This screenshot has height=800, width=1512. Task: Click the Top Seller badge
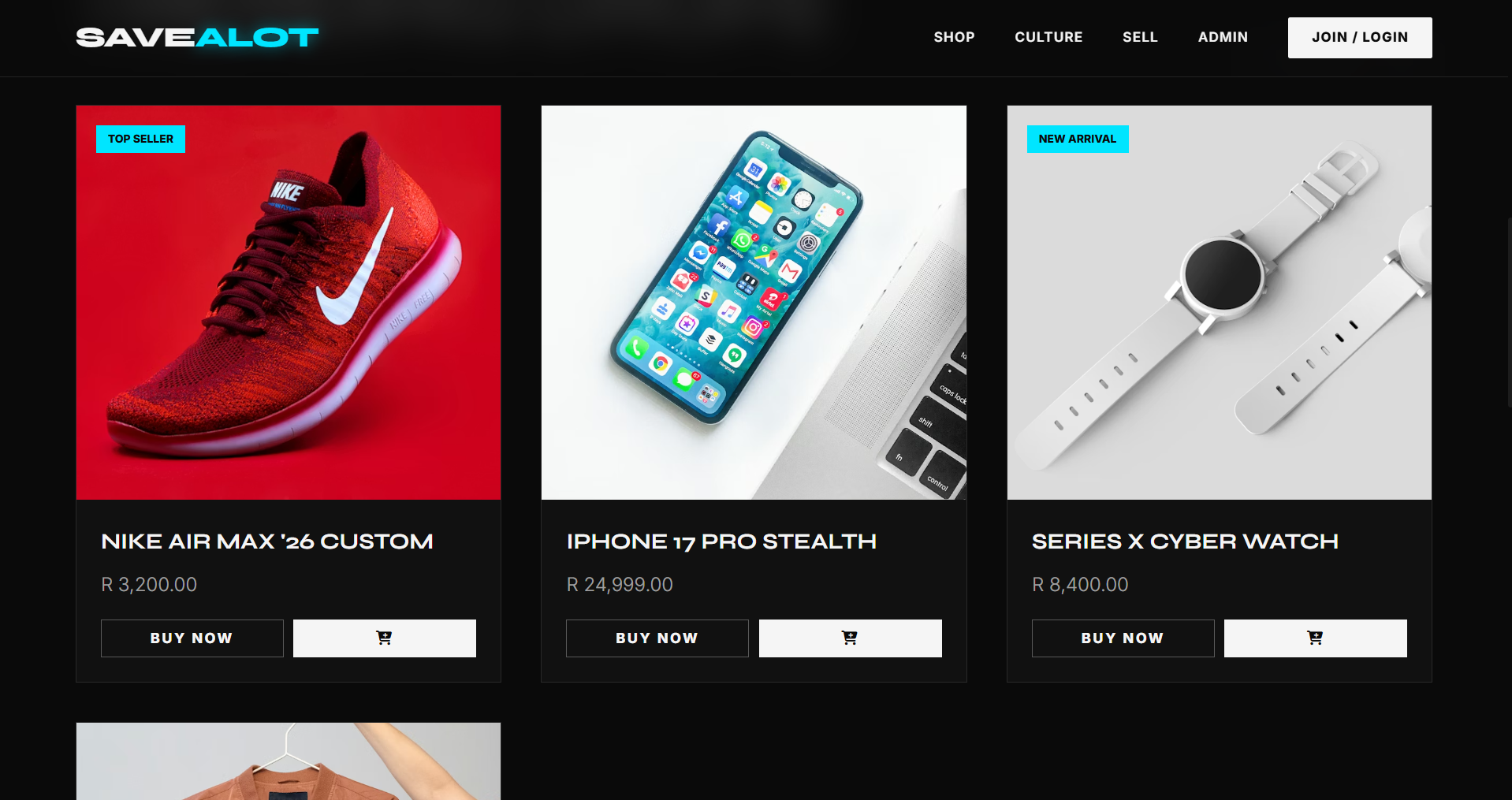tap(140, 139)
